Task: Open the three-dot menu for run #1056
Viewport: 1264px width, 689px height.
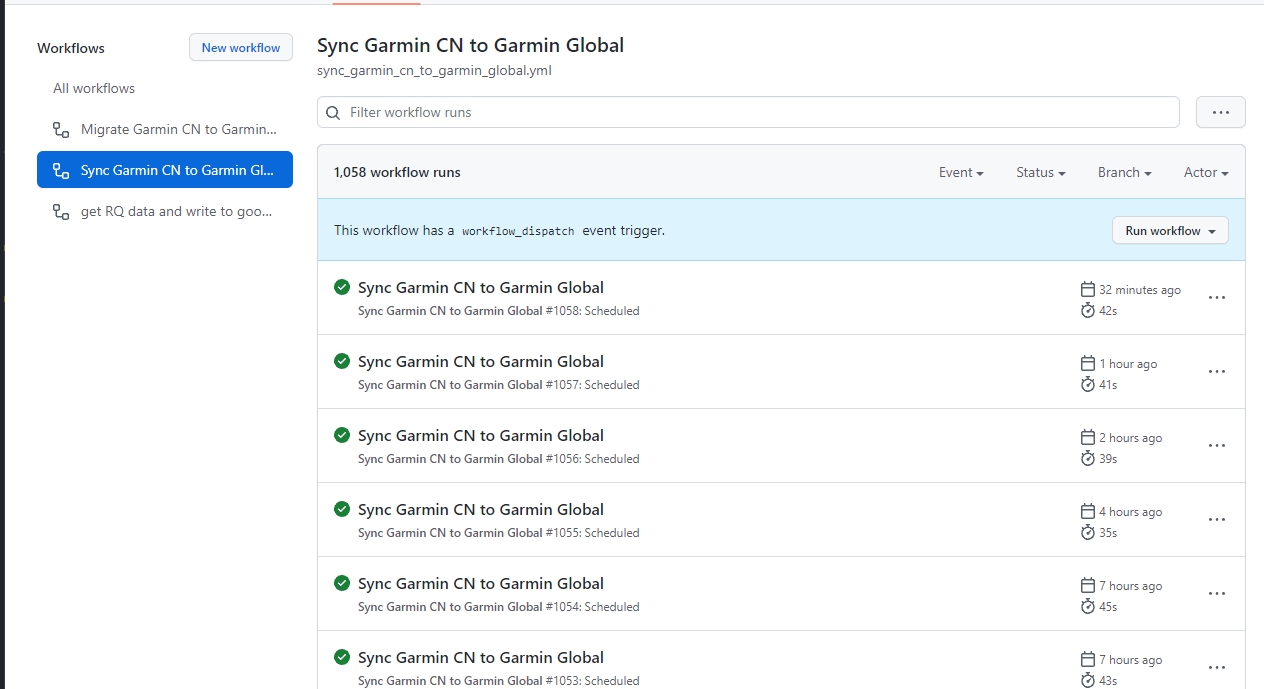Action: click(x=1217, y=445)
